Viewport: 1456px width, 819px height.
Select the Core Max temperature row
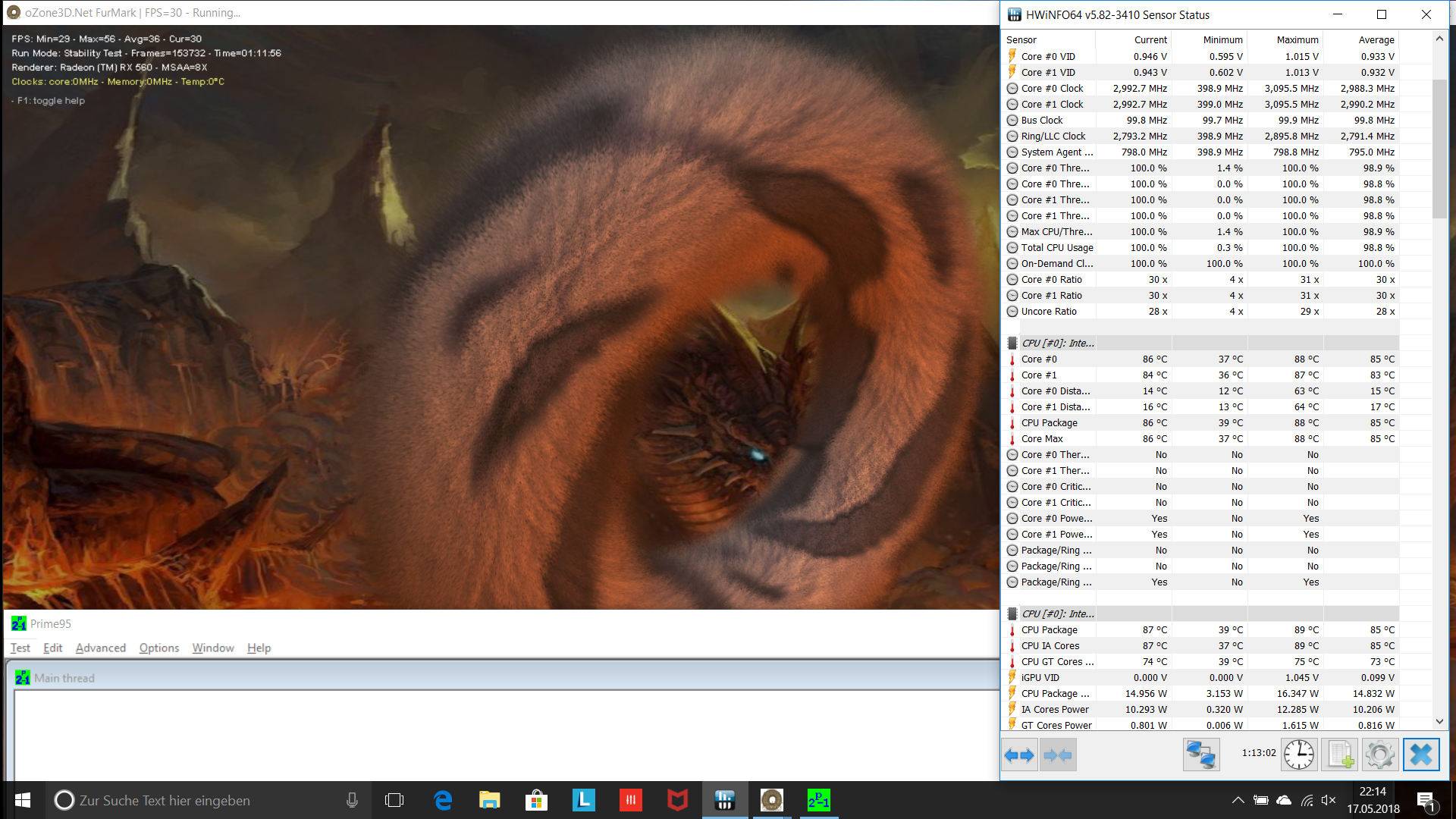tap(1202, 438)
